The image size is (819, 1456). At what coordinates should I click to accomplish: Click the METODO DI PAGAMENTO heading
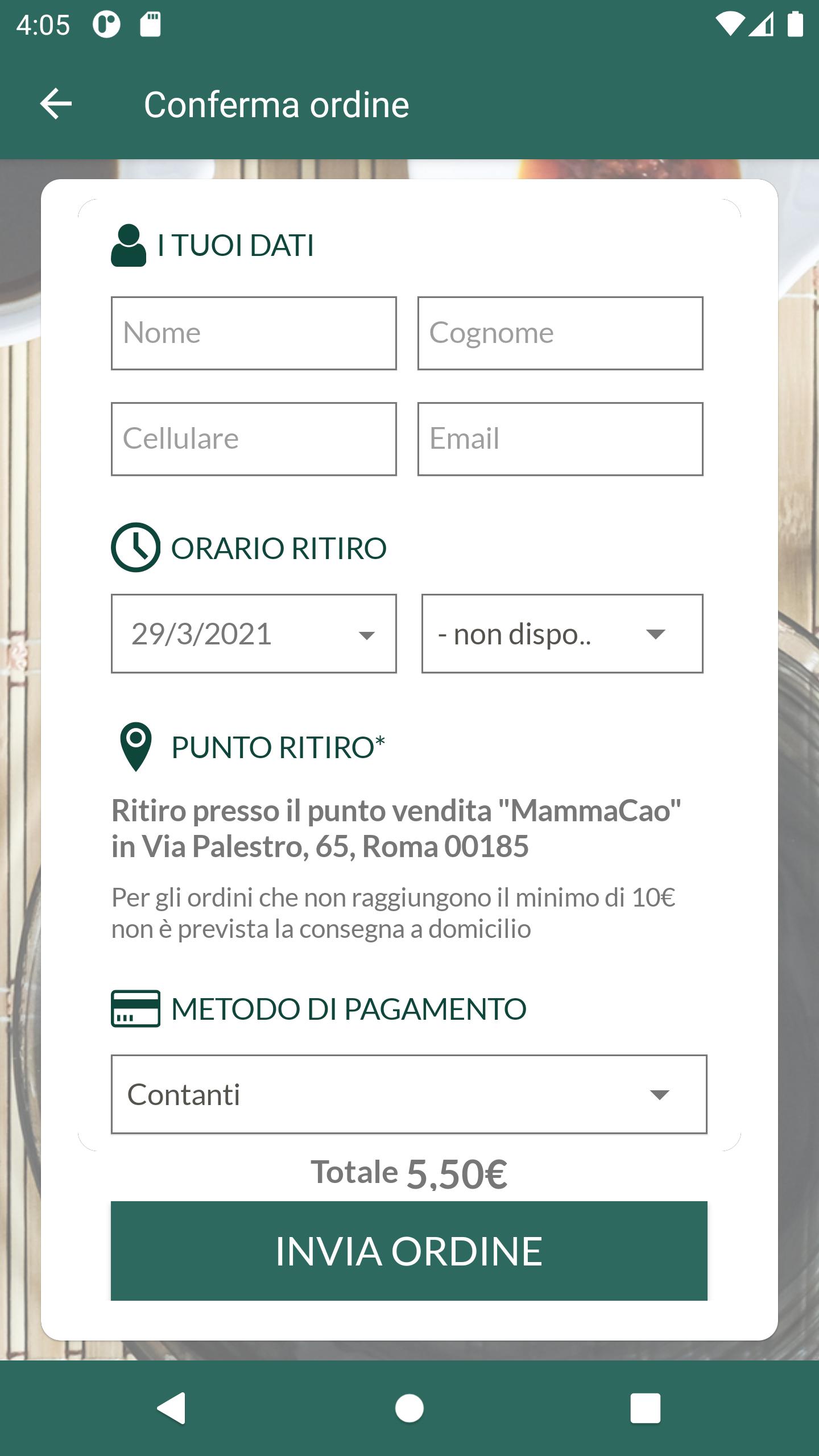click(349, 1009)
